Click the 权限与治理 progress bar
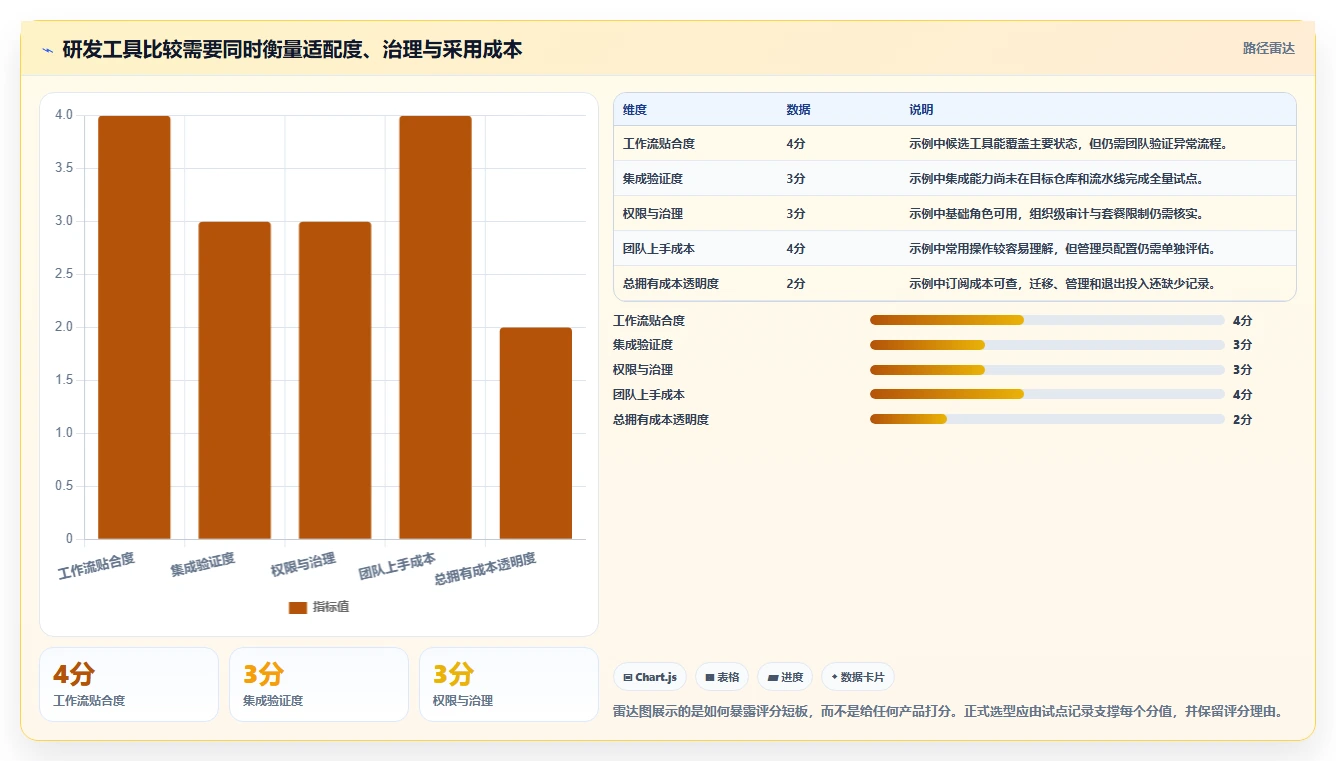Viewport: 1336px width, 761px height. [1047, 370]
